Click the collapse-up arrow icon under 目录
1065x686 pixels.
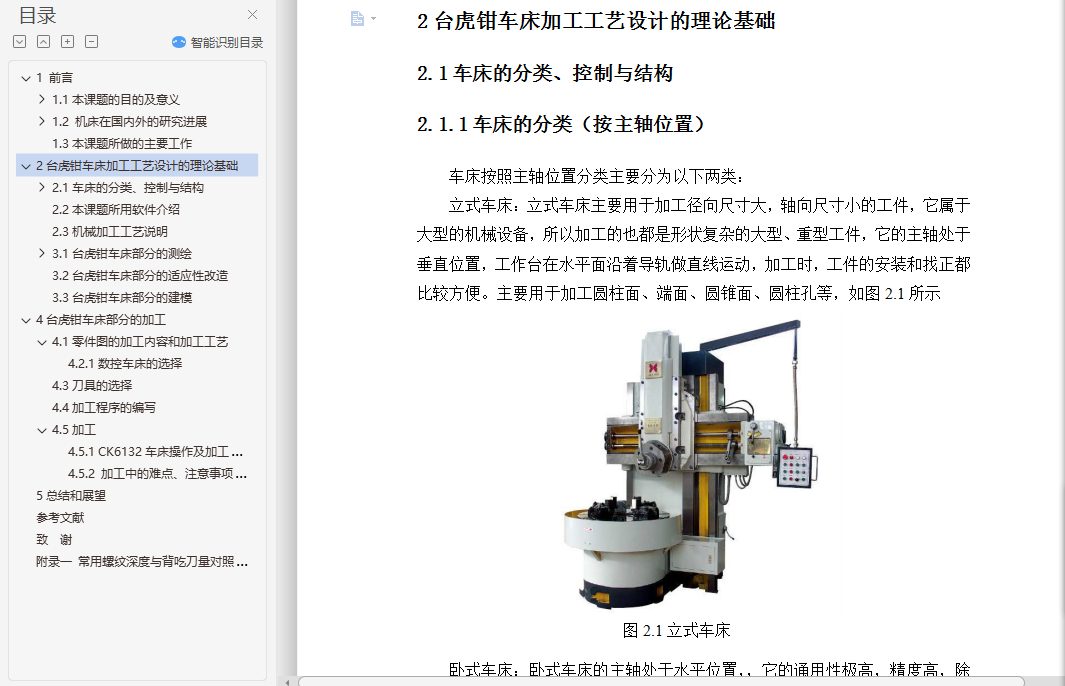point(43,42)
